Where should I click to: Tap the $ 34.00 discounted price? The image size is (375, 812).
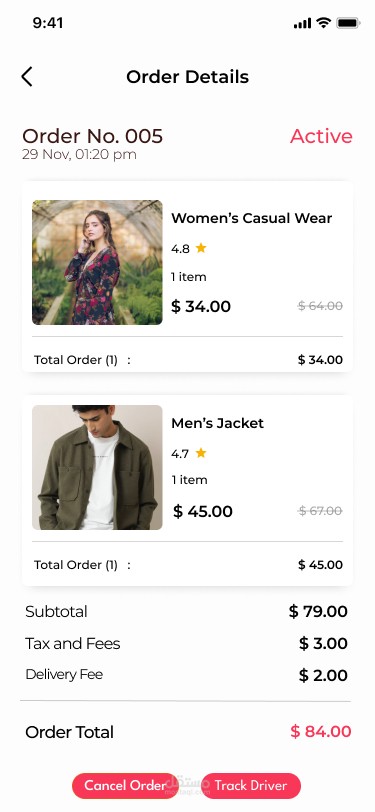click(x=201, y=306)
